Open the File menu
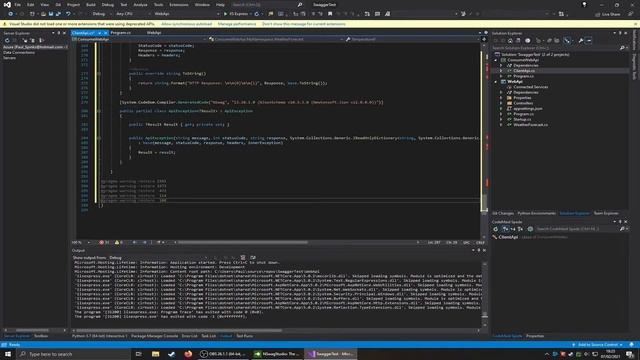 pos(18,5)
